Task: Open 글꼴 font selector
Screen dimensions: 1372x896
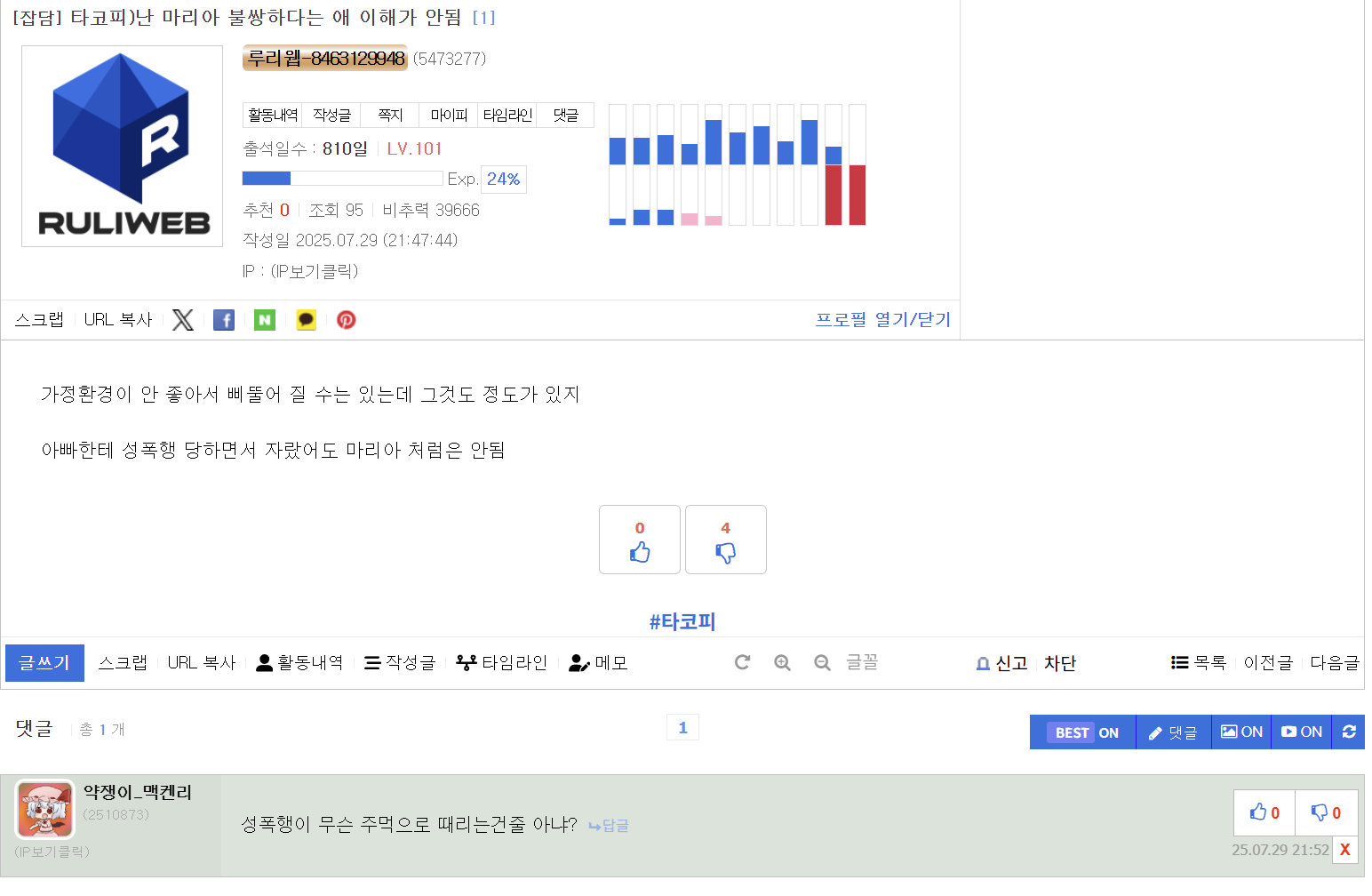Action: coord(861,663)
